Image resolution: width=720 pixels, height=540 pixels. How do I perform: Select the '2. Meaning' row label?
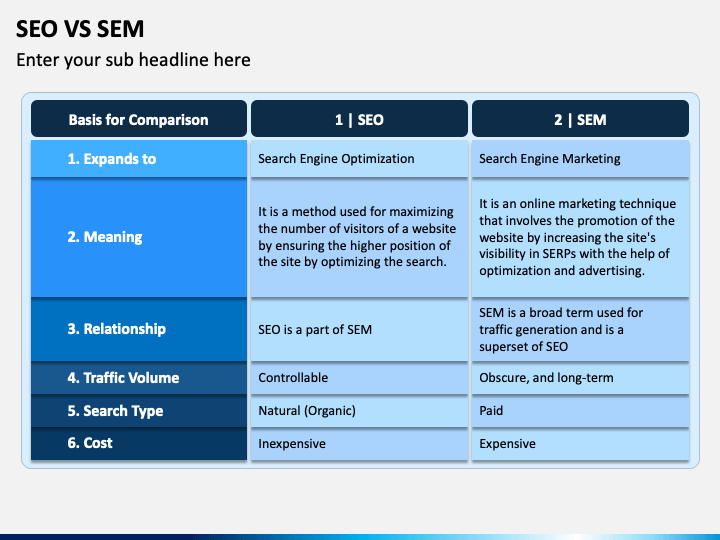click(139, 237)
